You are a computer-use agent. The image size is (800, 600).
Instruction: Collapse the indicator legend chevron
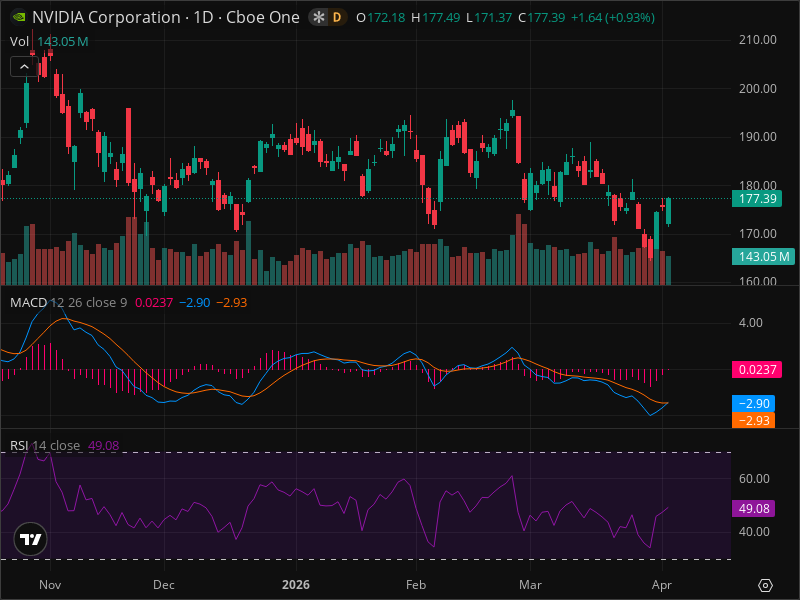[24, 67]
